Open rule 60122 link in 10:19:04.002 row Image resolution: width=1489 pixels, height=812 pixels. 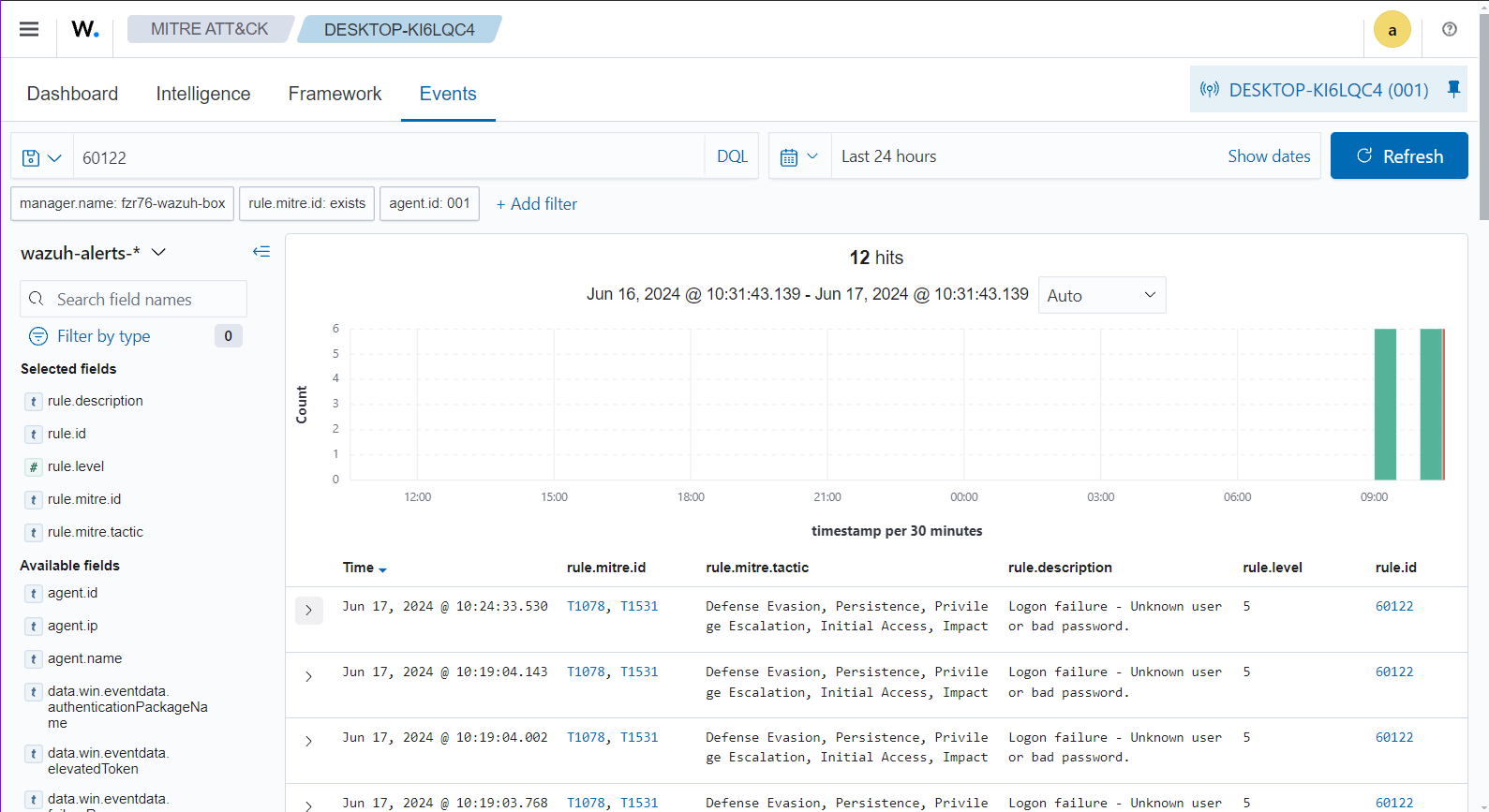(x=1394, y=737)
